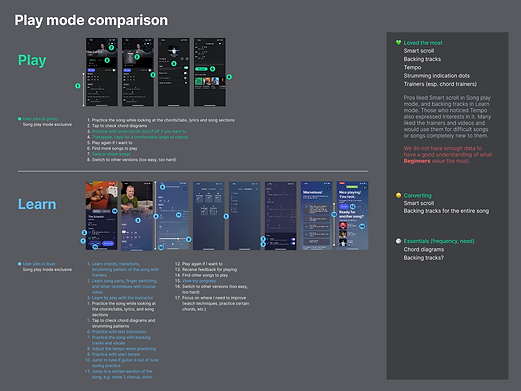Tap the blue pill button in second Play screen
Image resolution: width=521 pixels, height=391 pixels.
click(x=127, y=70)
